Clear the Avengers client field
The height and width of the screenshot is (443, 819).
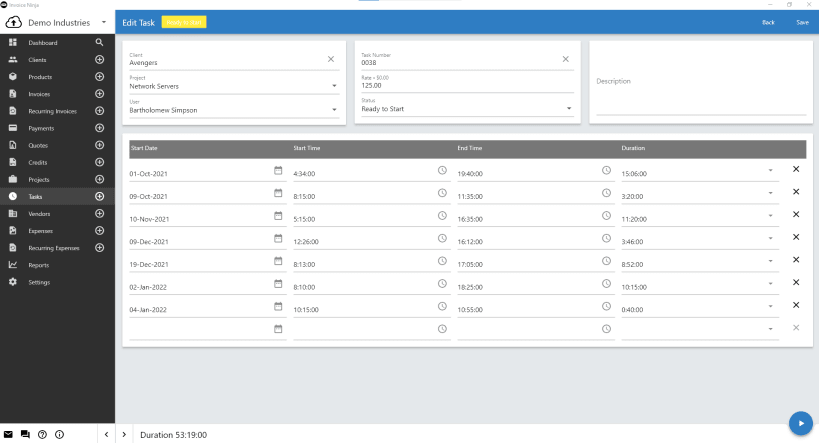coord(331,59)
